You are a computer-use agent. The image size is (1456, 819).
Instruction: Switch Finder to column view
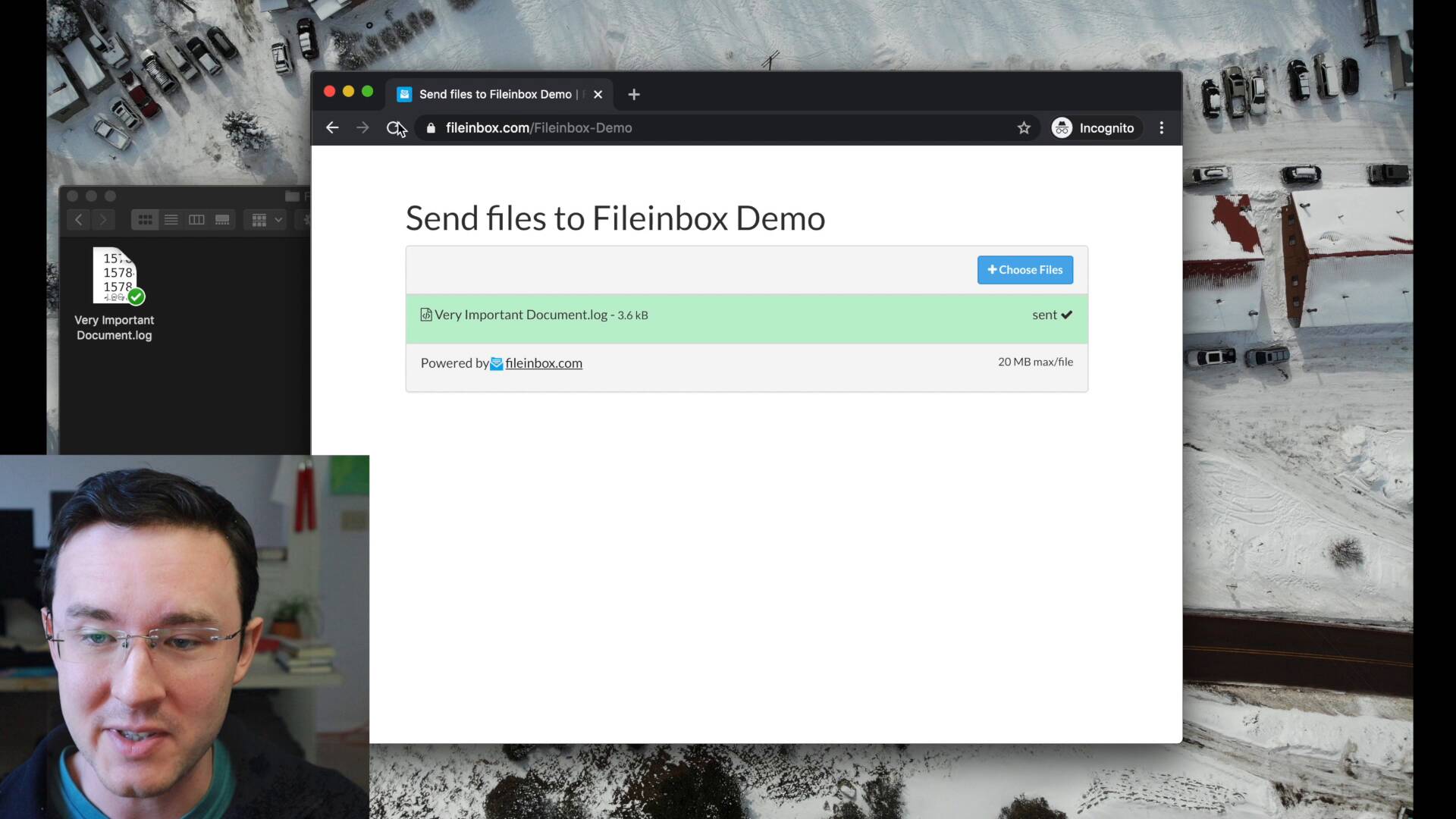(x=196, y=220)
